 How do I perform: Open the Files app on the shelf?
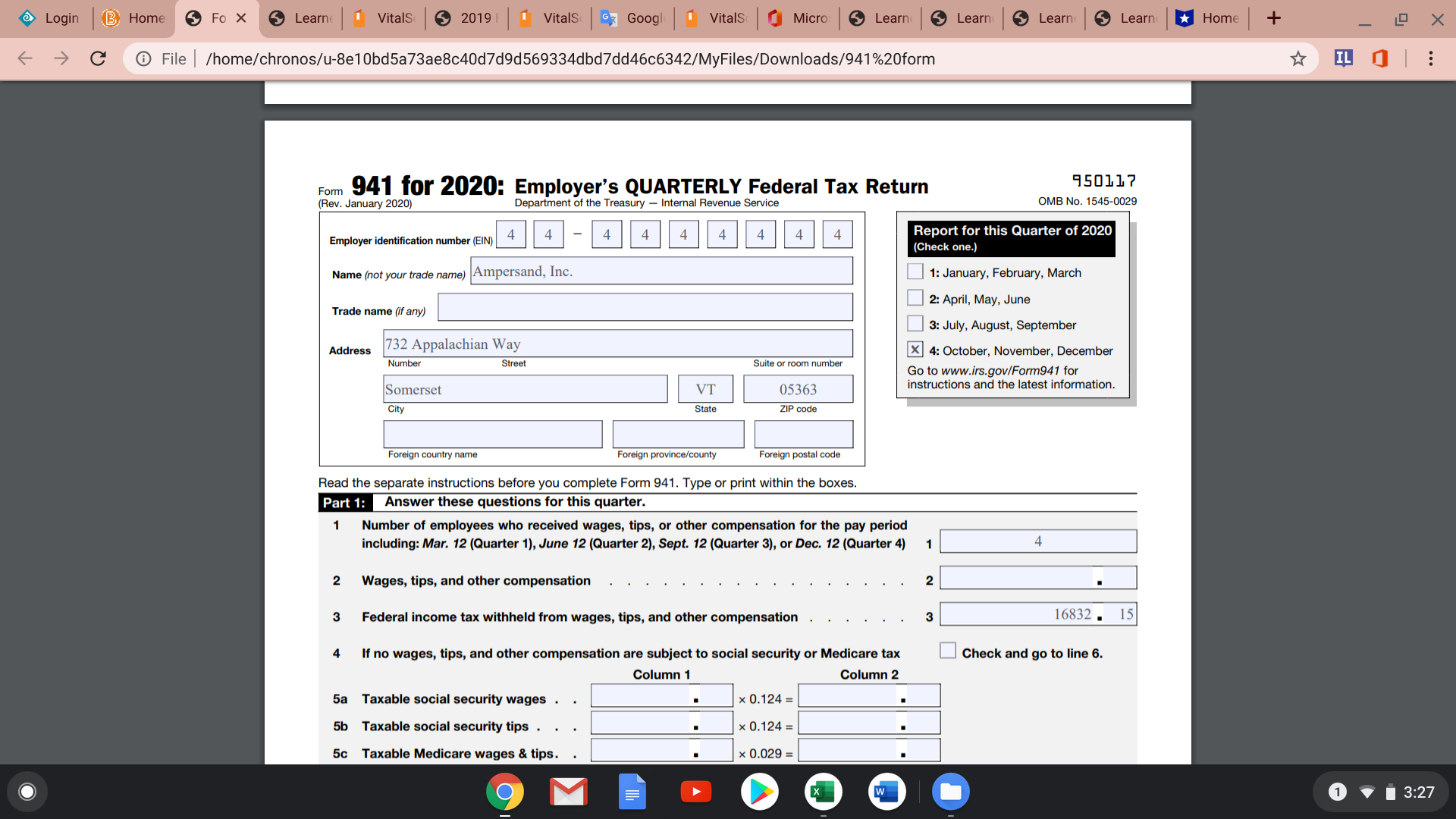pyautogui.click(x=950, y=792)
